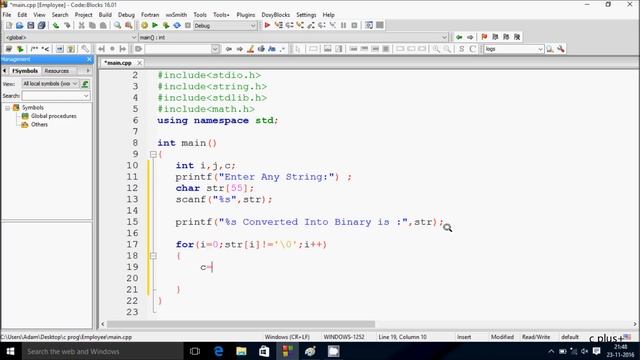
Task: Click the wrench options icon by logs
Action: point(561,49)
